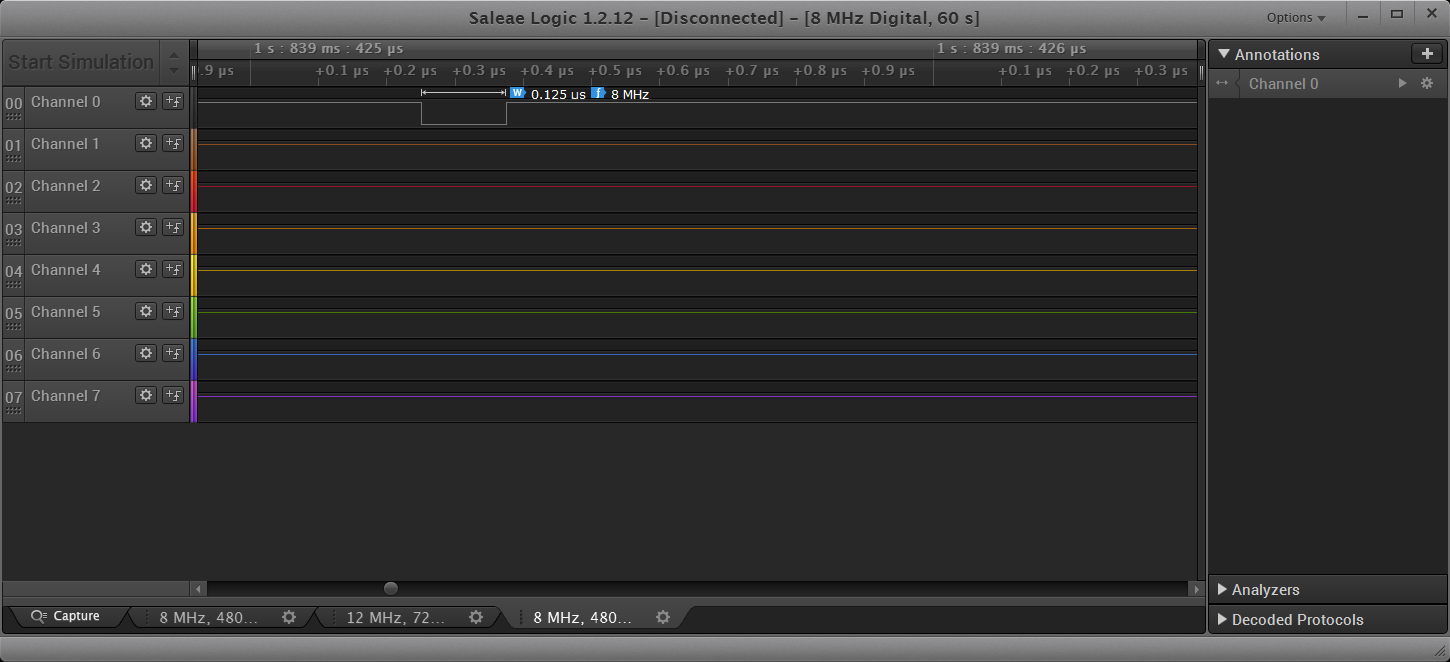Switch to the Capture tab
This screenshot has height=662, width=1450.
coord(66,616)
